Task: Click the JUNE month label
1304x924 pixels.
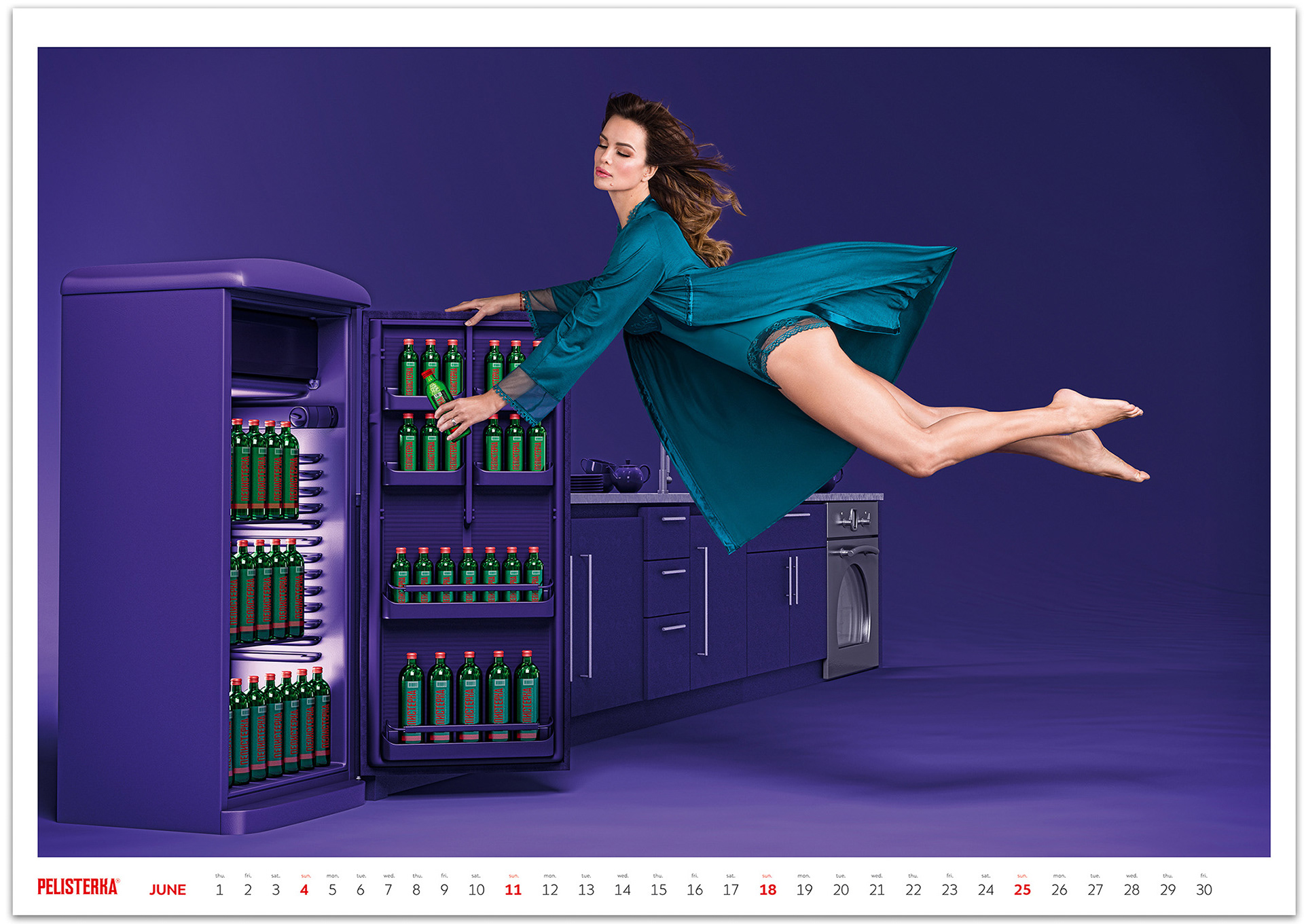Action: click(x=167, y=889)
